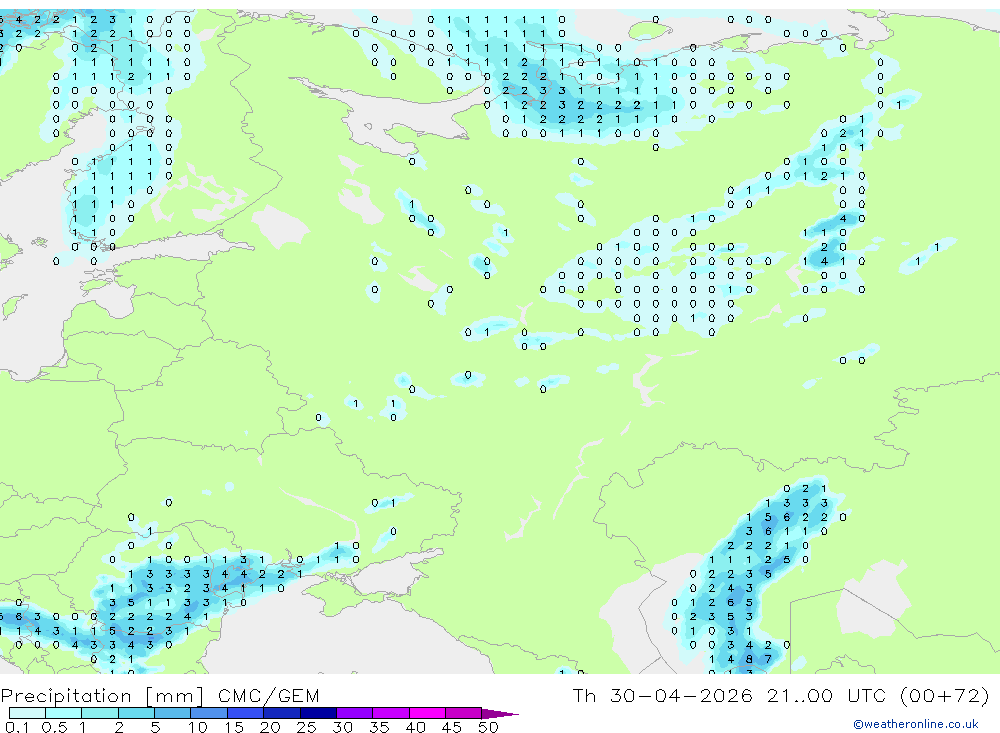The image size is (1000, 733).
Task: Click the 5–10 mm light blue legend swatch
Action: pyautogui.click(x=173, y=713)
